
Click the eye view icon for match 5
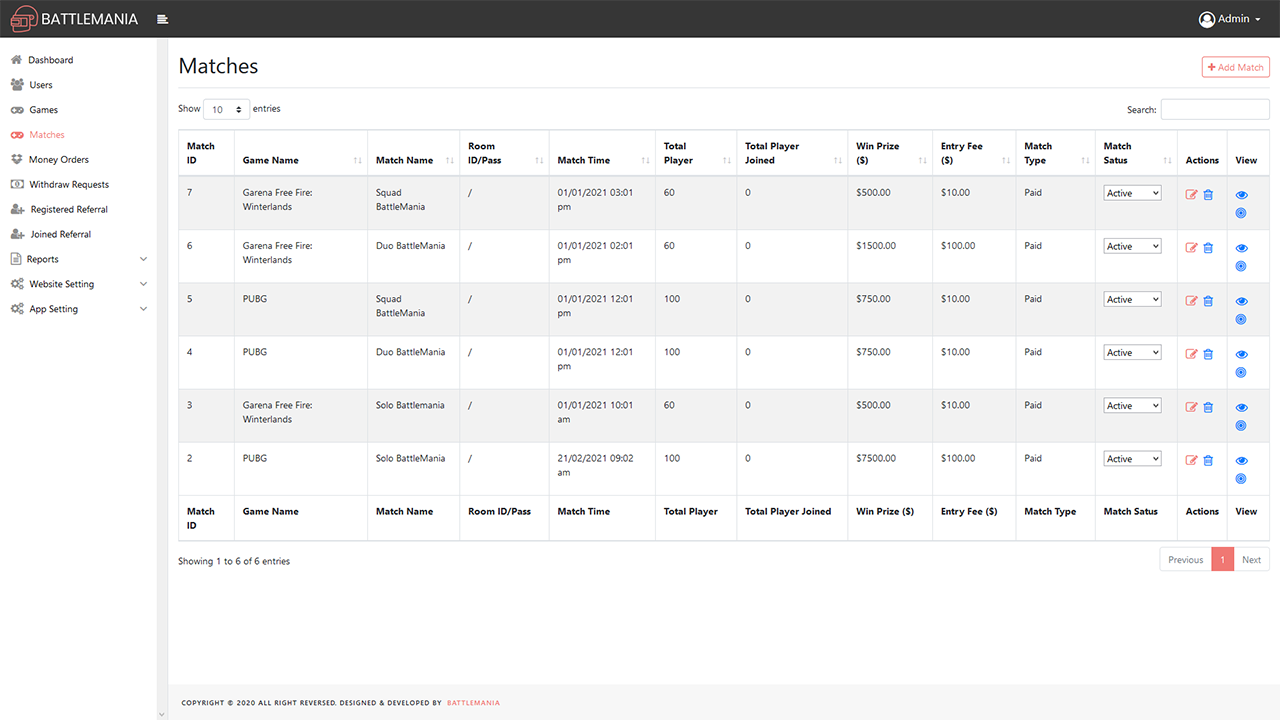tap(1241, 301)
